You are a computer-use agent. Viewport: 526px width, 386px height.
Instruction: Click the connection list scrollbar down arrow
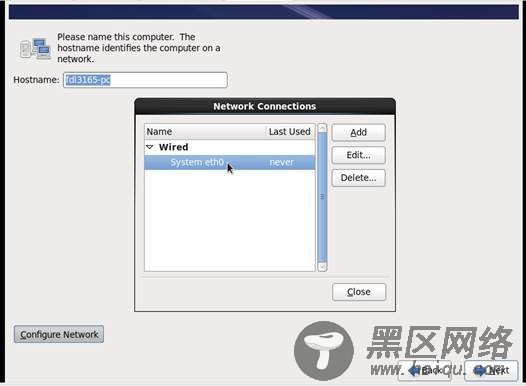[x=322, y=267]
